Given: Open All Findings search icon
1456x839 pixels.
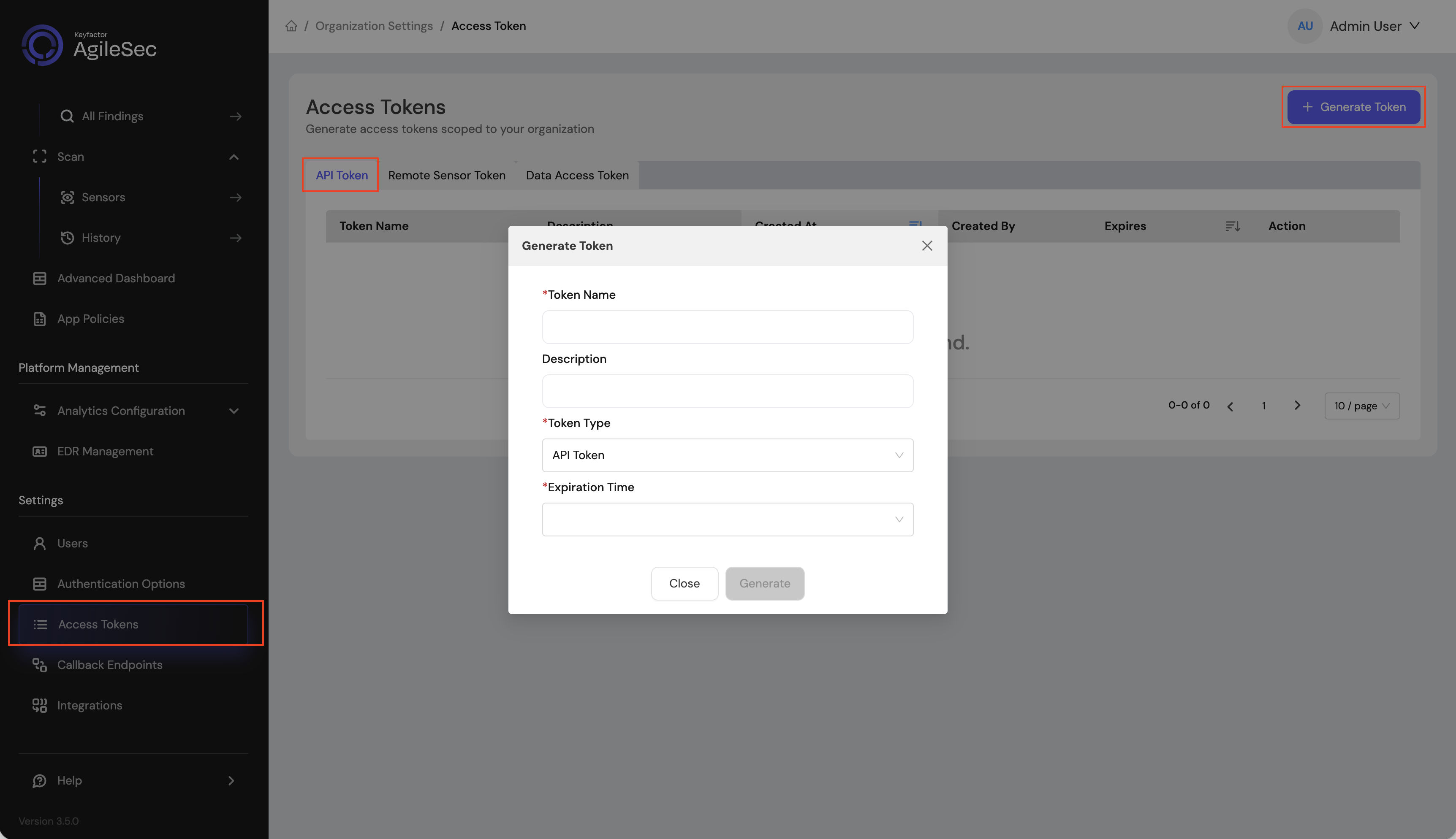Looking at the screenshot, I should click(67, 116).
